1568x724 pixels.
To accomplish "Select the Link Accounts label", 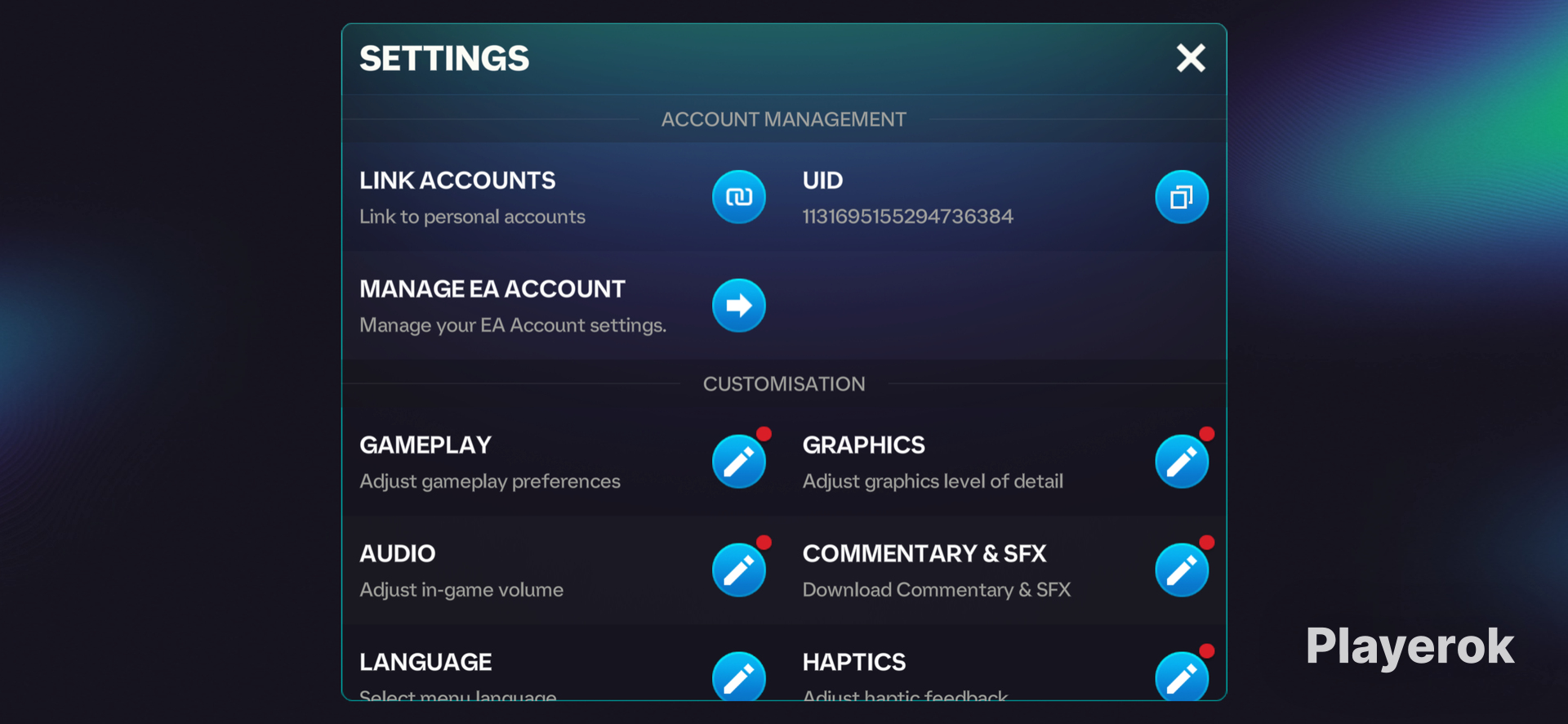I will coord(457,181).
